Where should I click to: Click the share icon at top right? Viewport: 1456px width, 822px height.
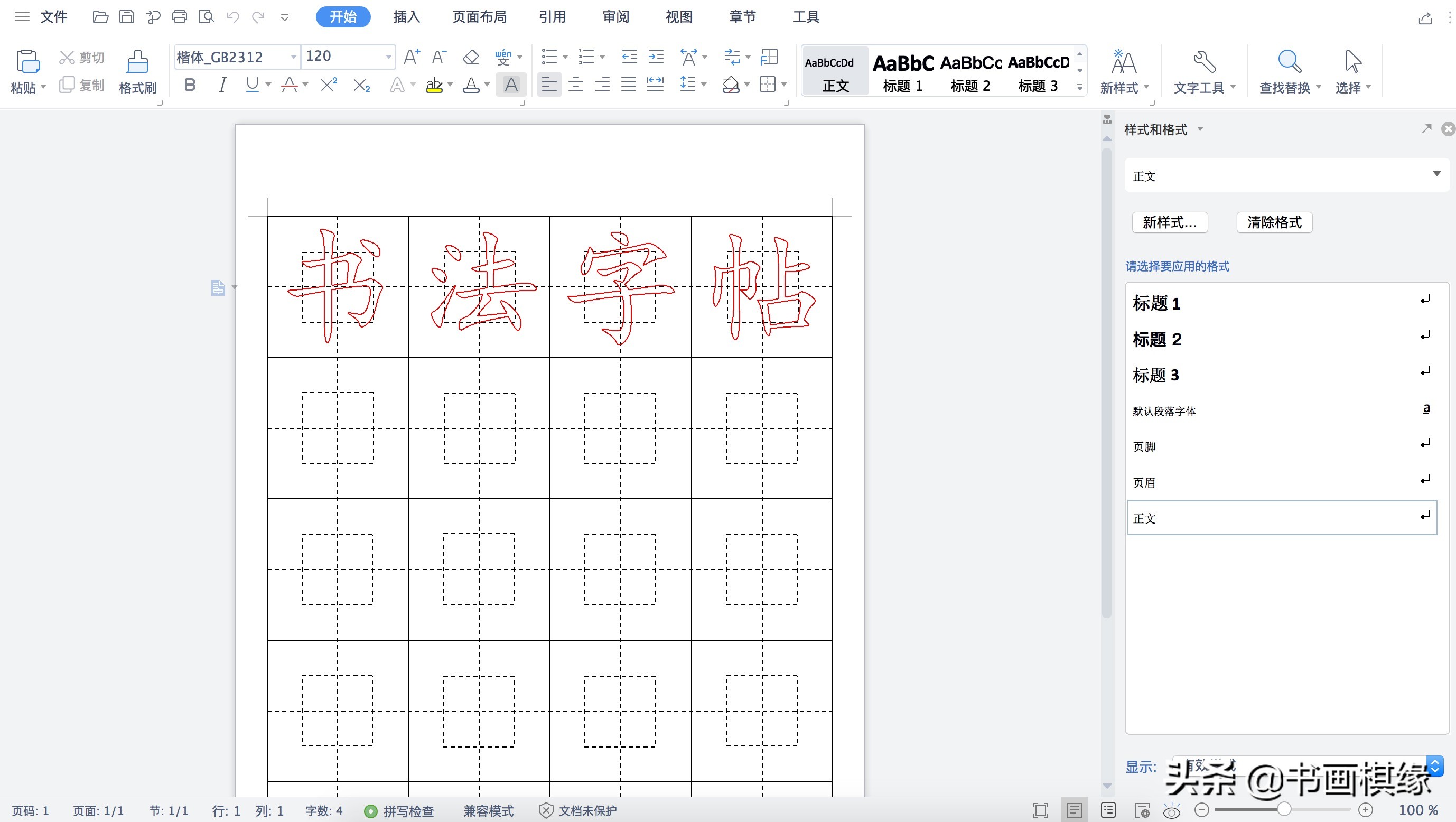click(1425, 18)
